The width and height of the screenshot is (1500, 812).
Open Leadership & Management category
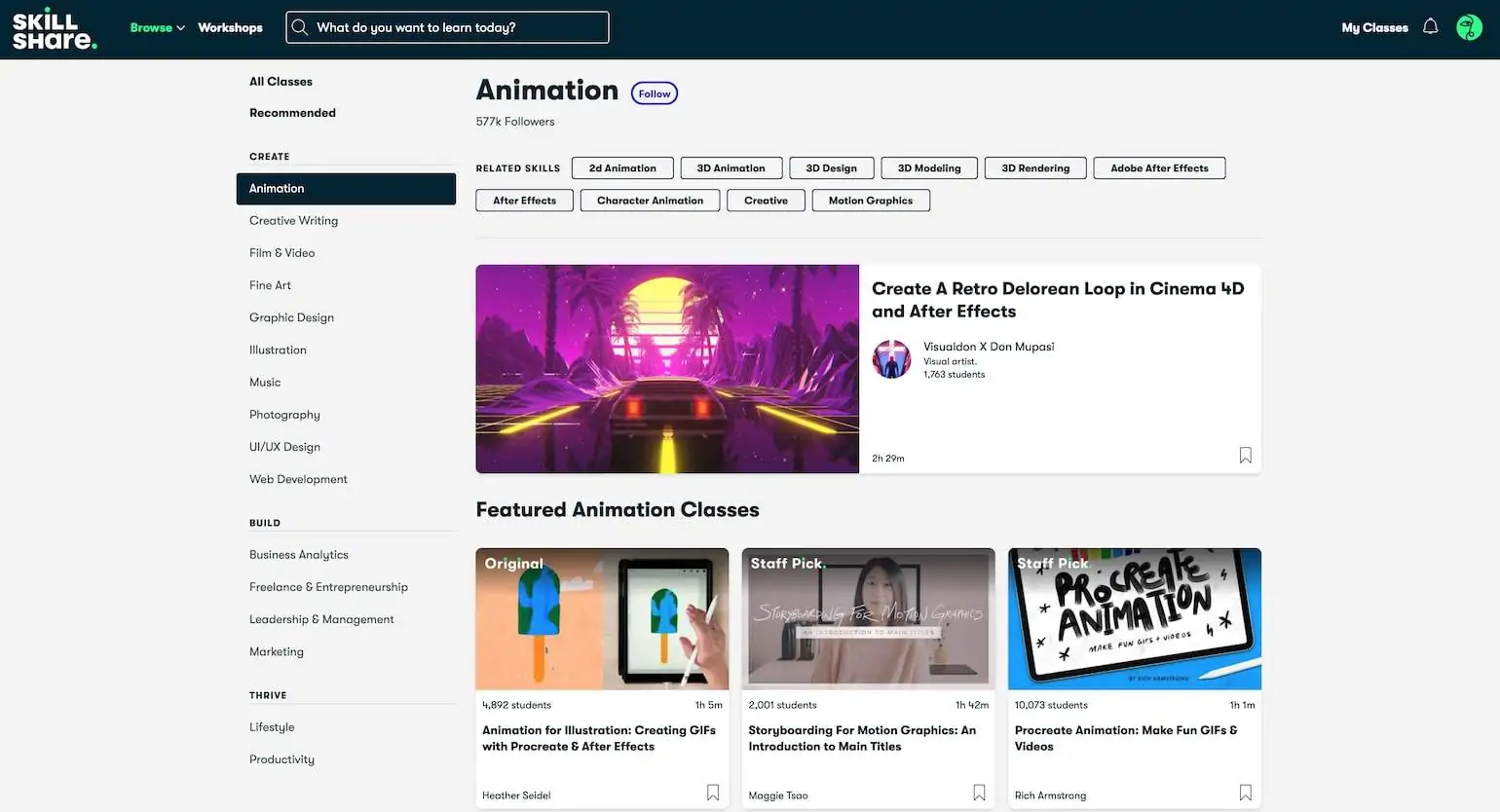(x=321, y=619)
